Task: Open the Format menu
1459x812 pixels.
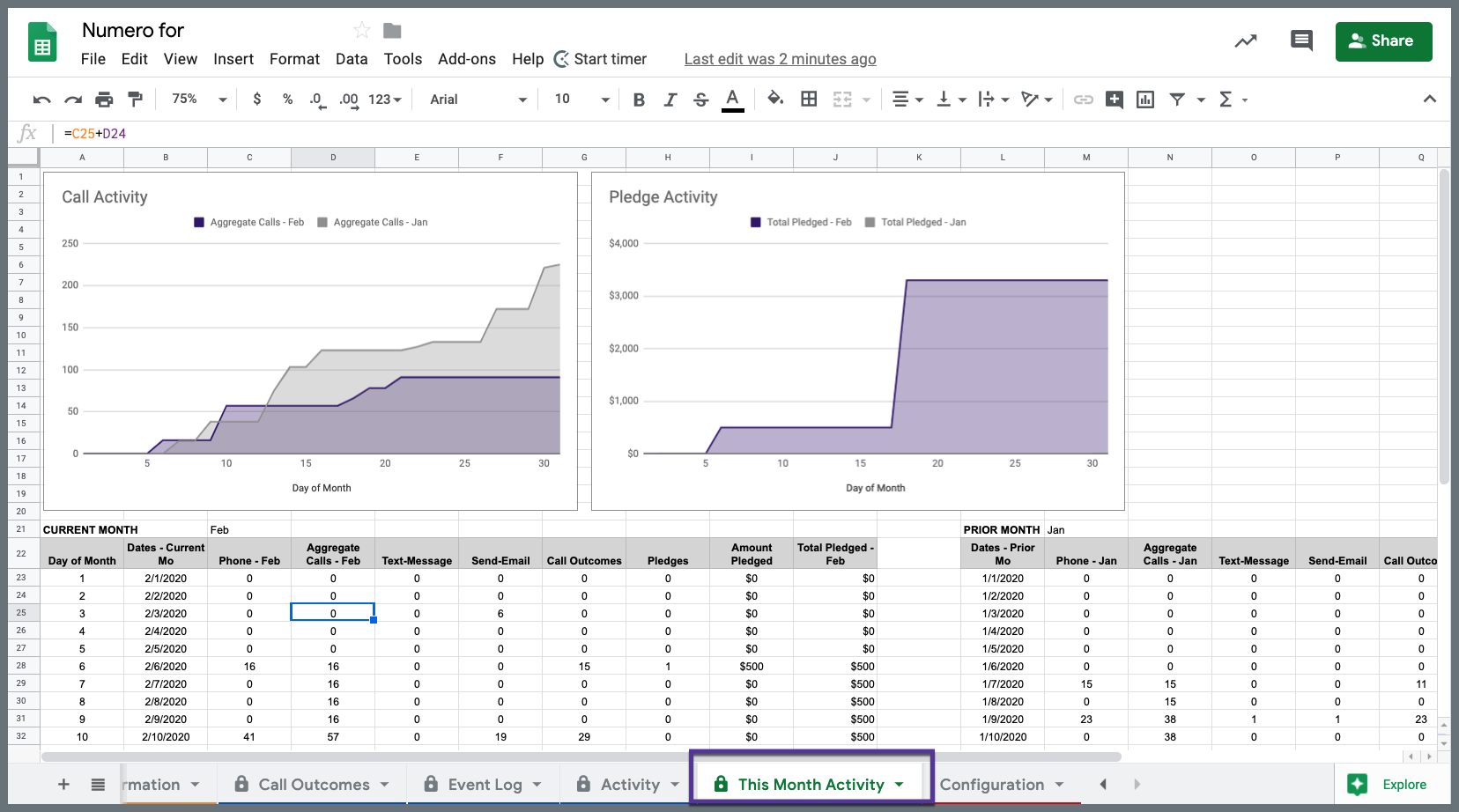Action: (x=294, y=59)
